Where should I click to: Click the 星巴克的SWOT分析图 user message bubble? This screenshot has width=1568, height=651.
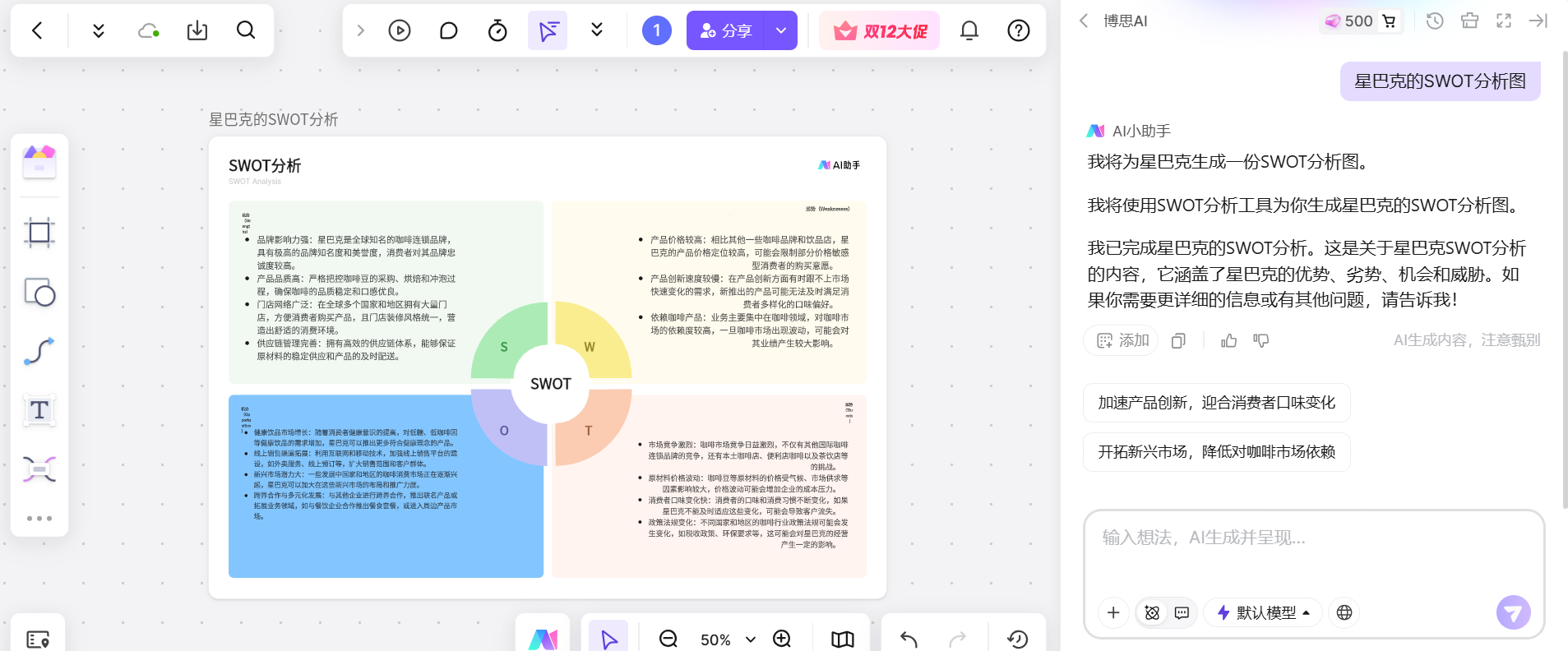click(1440, 81)
